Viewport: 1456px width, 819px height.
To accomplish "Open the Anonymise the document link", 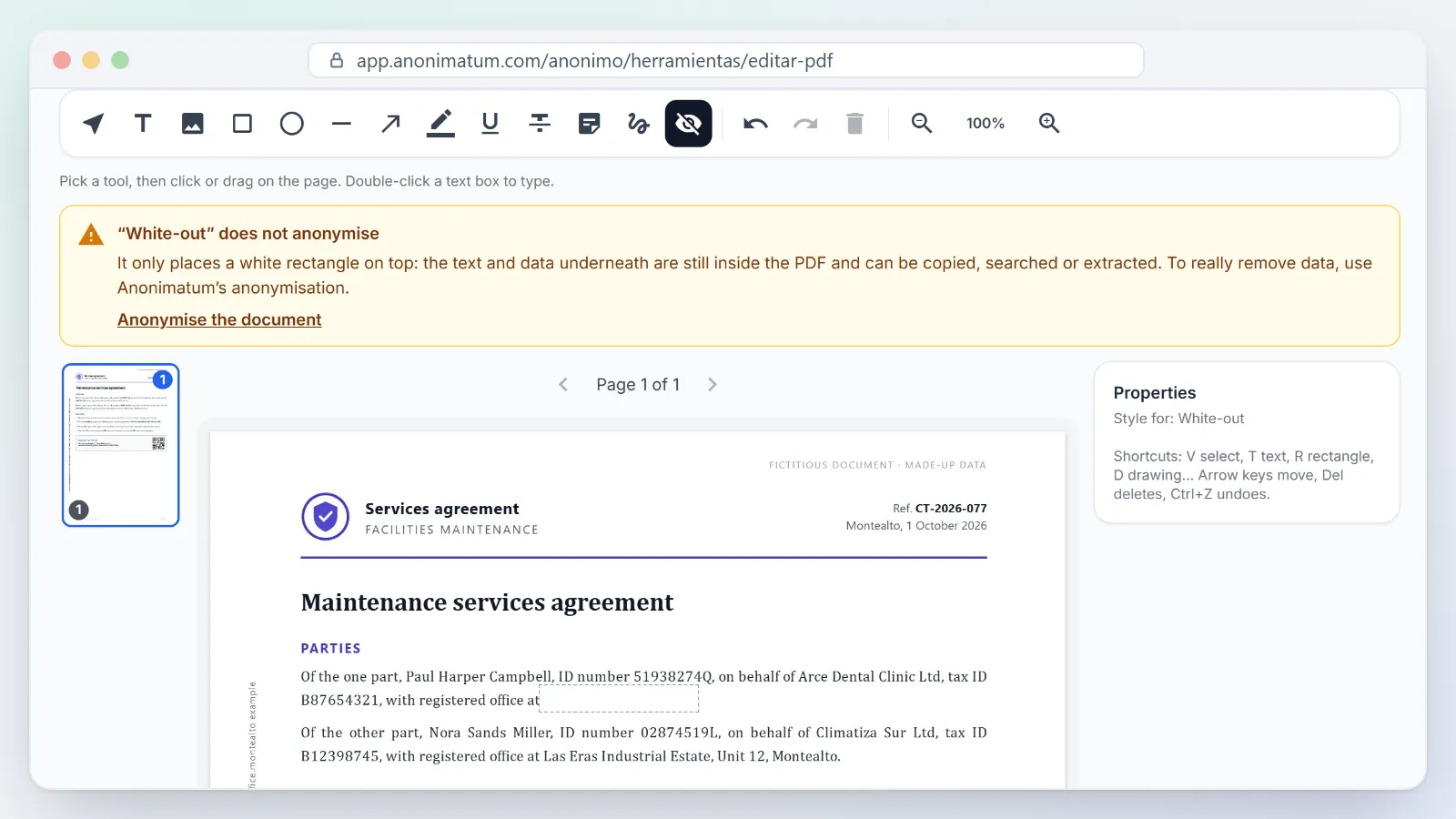I will tap(219, 319).
